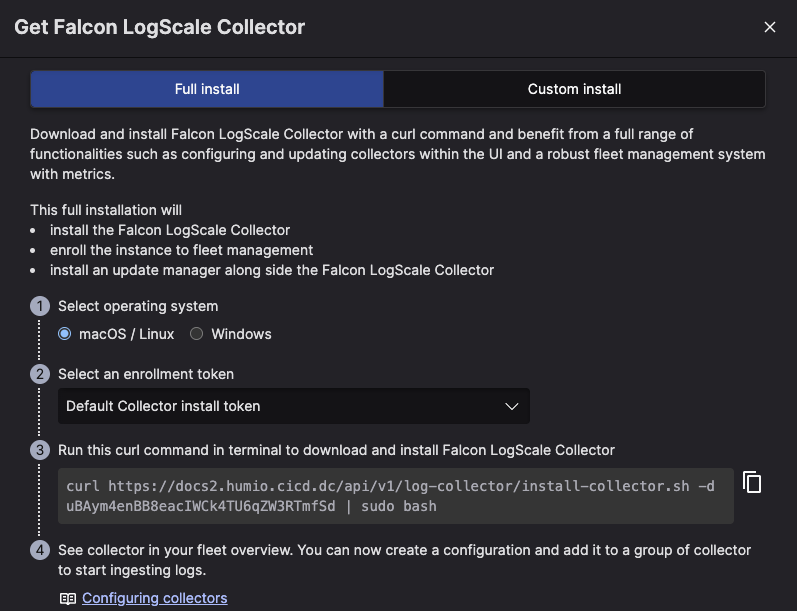Screen dimensions: 797x611
Task: Click the step 3 number badge
Action: tap(40, 450)
